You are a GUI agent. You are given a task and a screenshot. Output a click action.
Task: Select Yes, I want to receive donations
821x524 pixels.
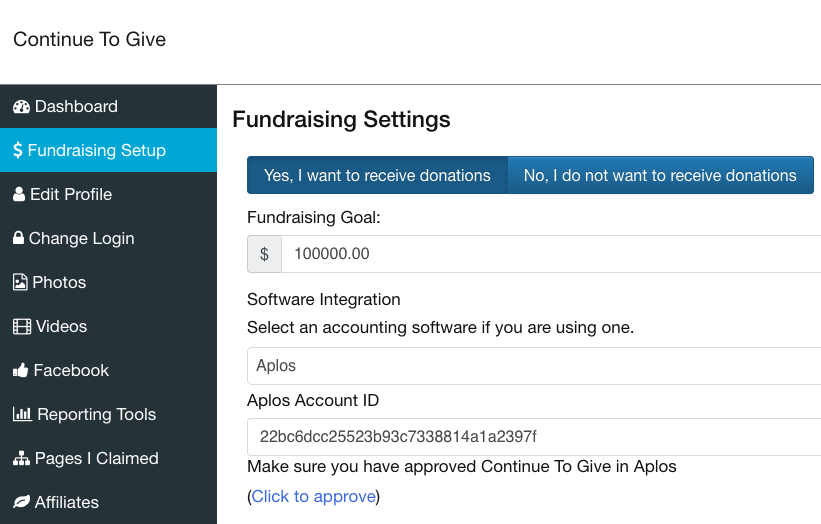point(377,175)
